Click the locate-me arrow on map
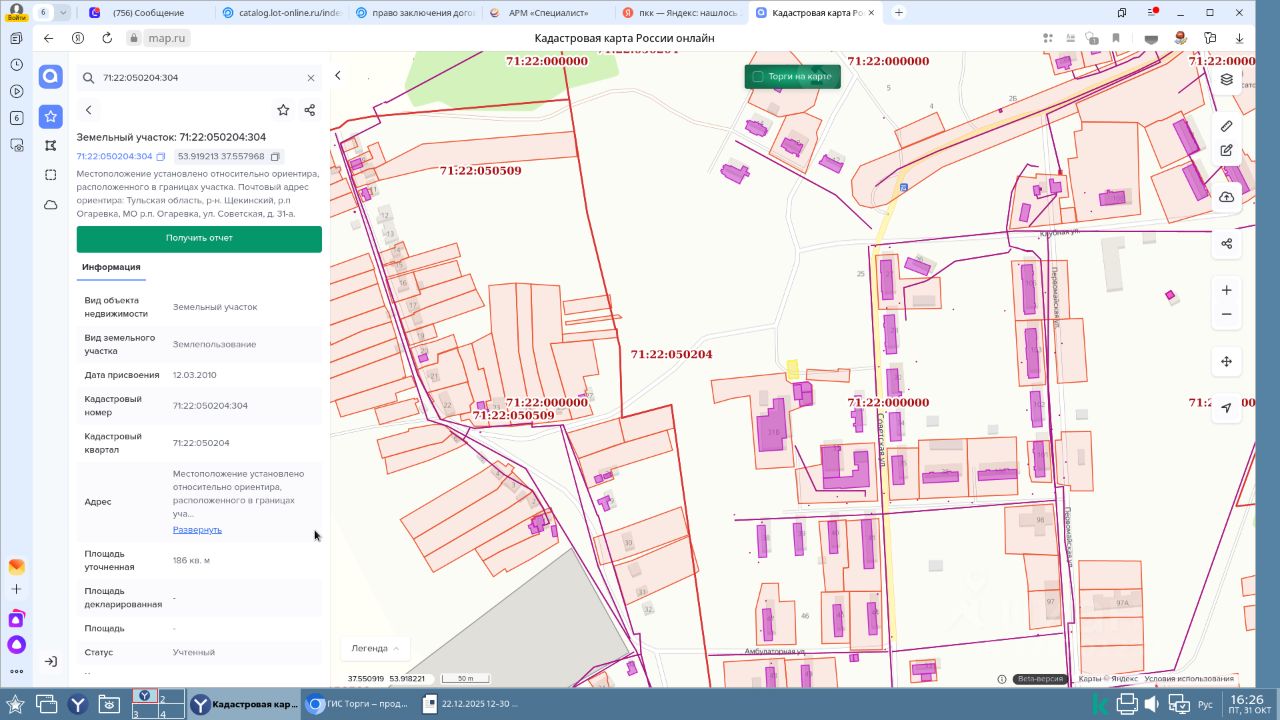This screenshot has width=1280, height=720. pos(1226,408)
